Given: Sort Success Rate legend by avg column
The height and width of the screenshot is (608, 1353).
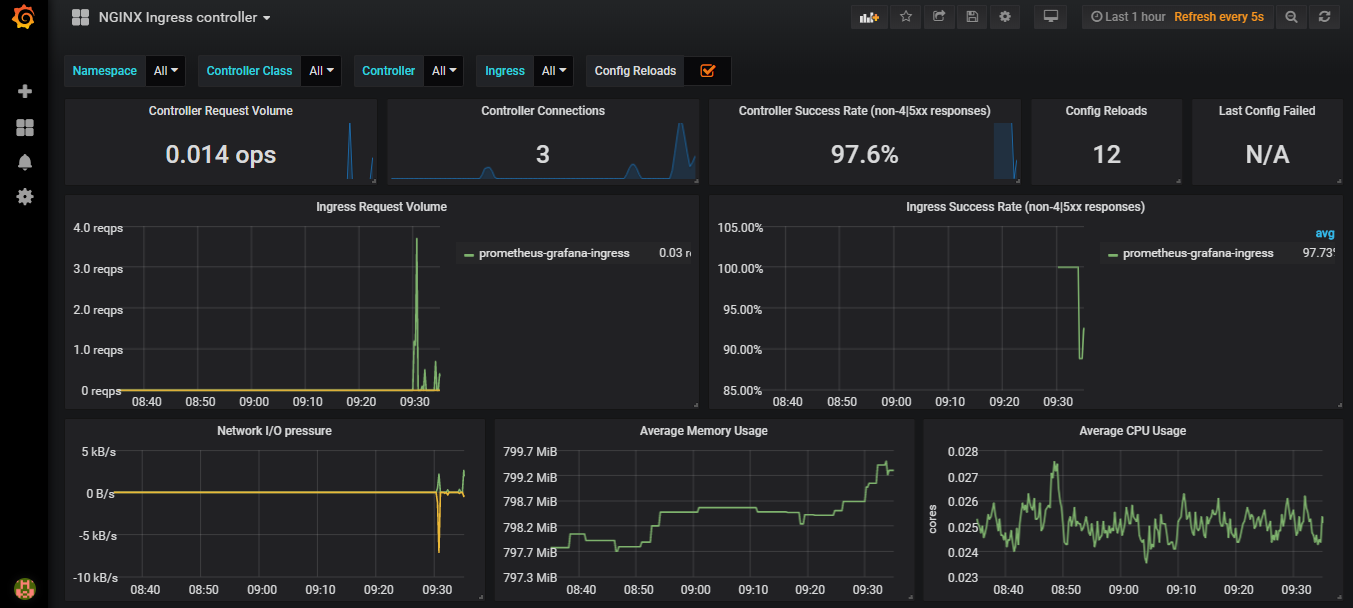Looking at the screenshot, I should [x=1325, y=233].
